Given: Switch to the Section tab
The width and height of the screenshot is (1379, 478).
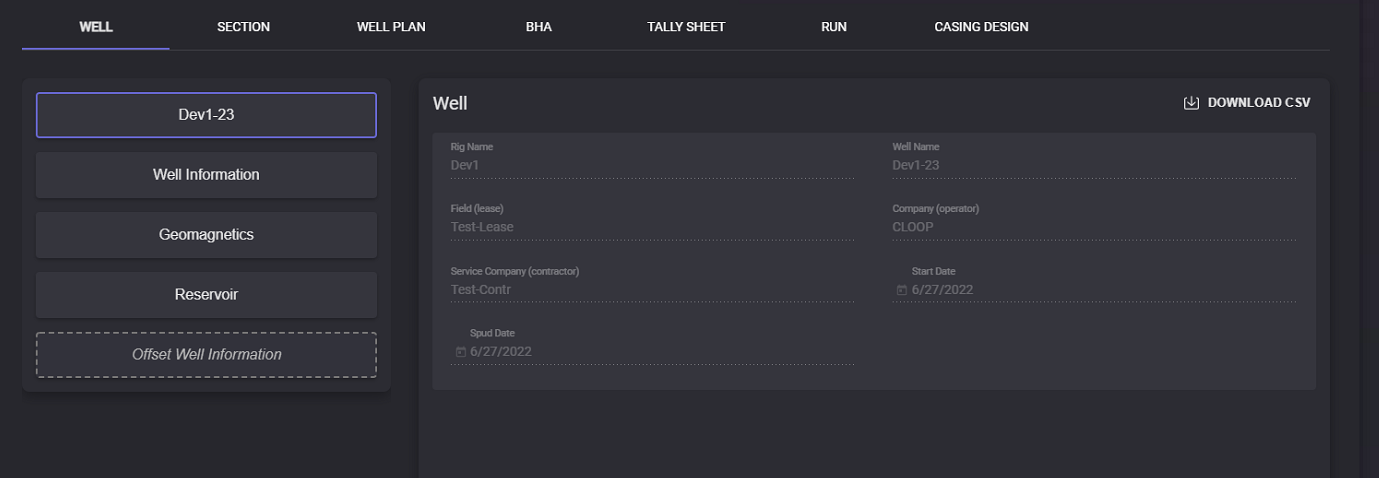Looking at the screenshot, I should click(x=243, y=27).
